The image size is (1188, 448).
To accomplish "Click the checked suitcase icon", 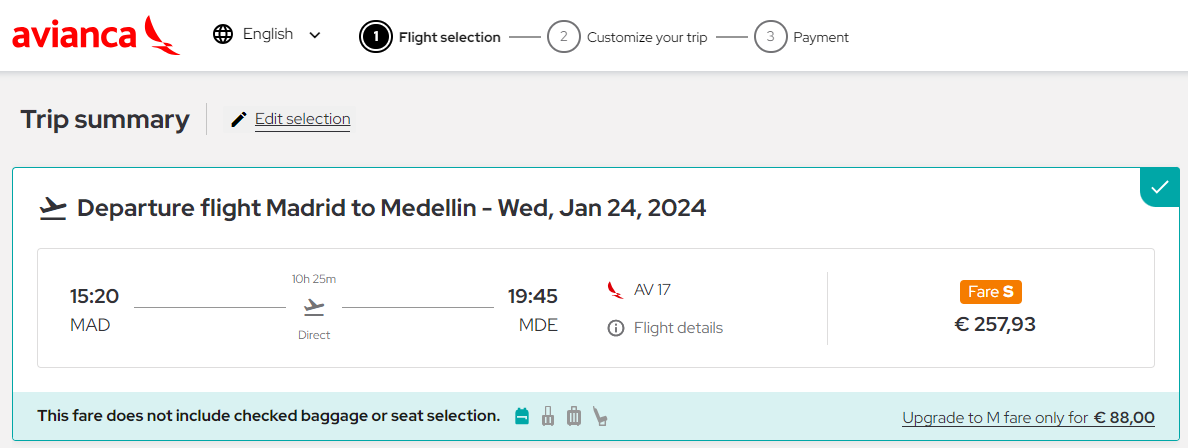I will (x=574, y=416).
